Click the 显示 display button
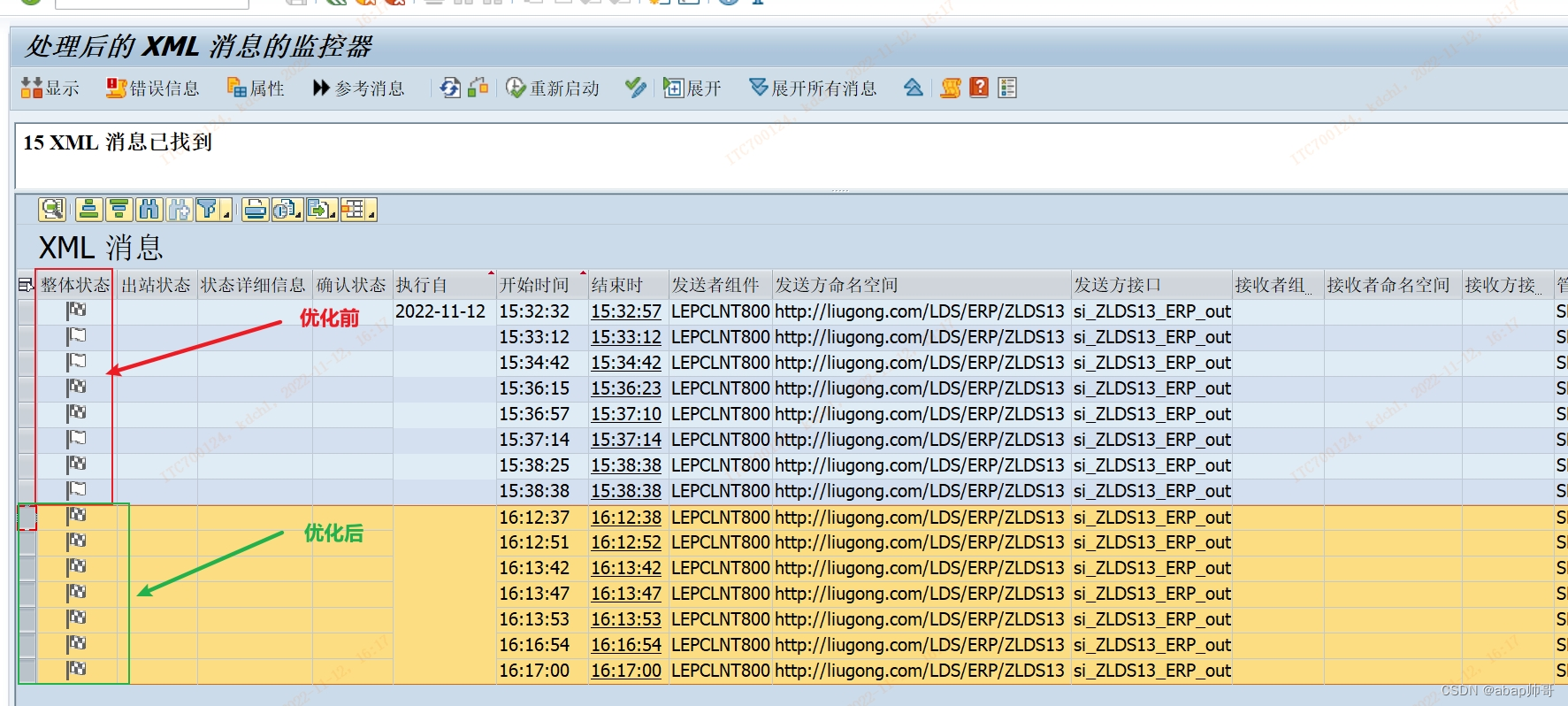This screenshot has height=706, width=1568. (50, 88)
